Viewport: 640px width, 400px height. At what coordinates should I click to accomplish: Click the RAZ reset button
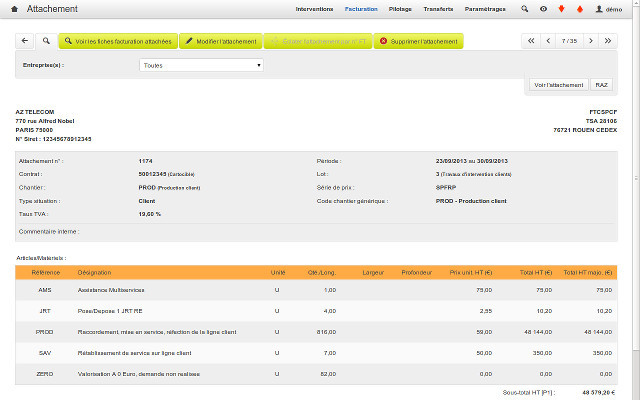pyautogui.click(x=602, y=85)
